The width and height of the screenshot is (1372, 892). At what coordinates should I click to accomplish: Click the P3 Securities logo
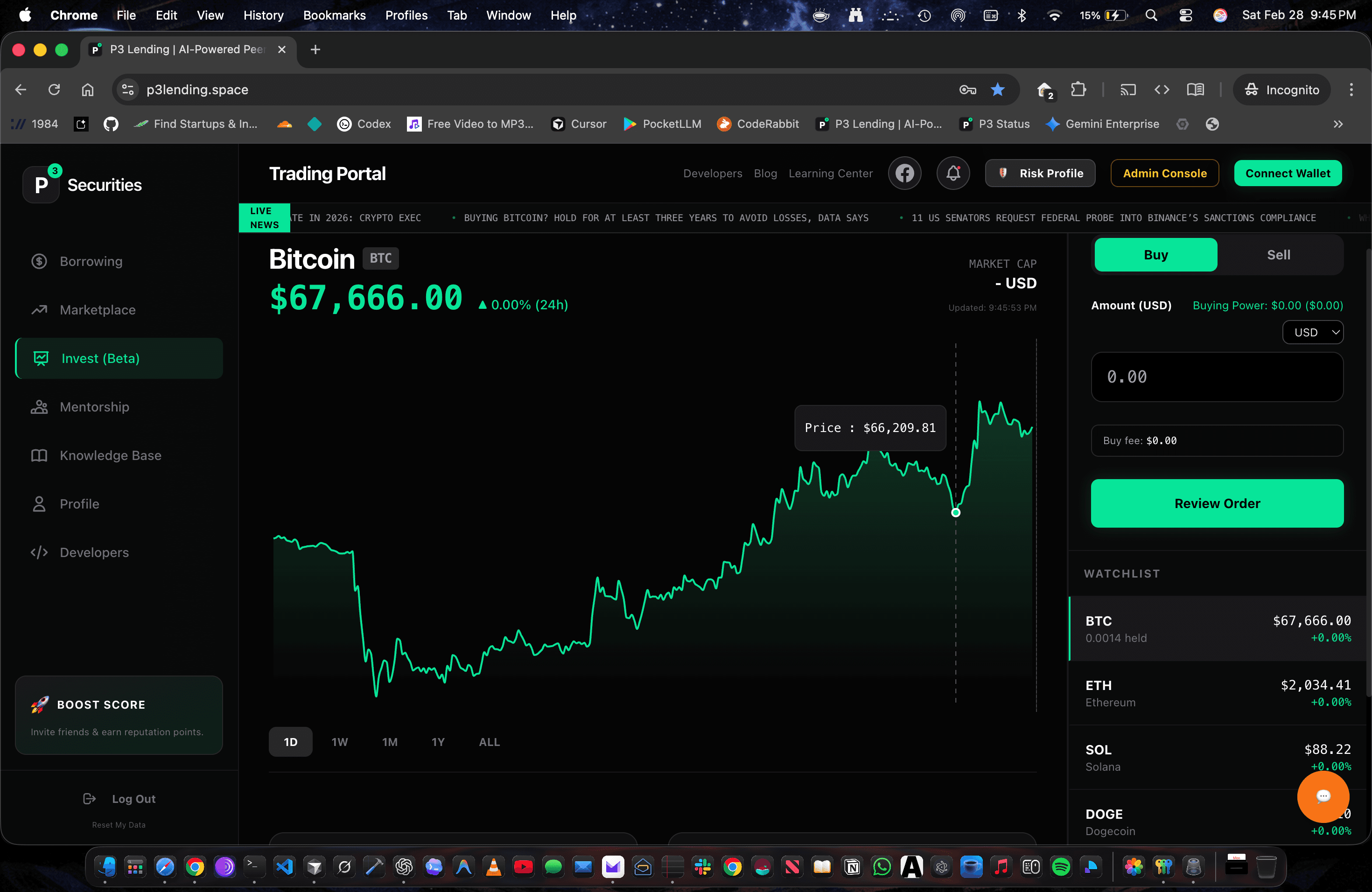click(41, 184)
